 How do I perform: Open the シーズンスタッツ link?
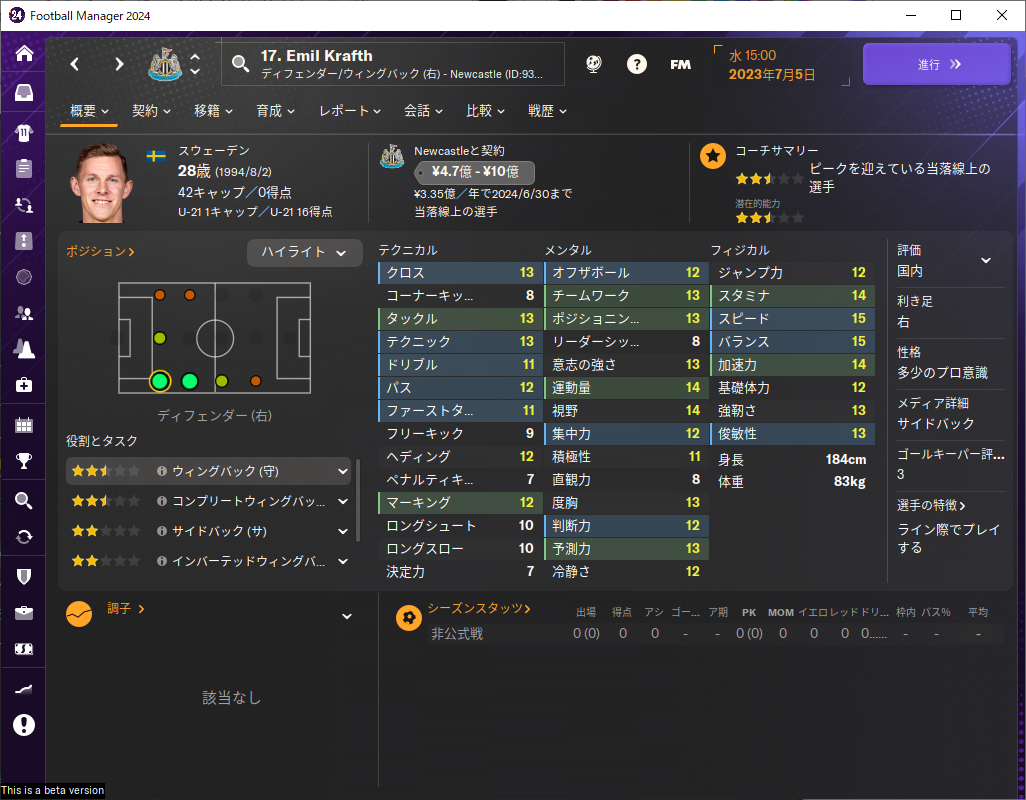[478, 608]
